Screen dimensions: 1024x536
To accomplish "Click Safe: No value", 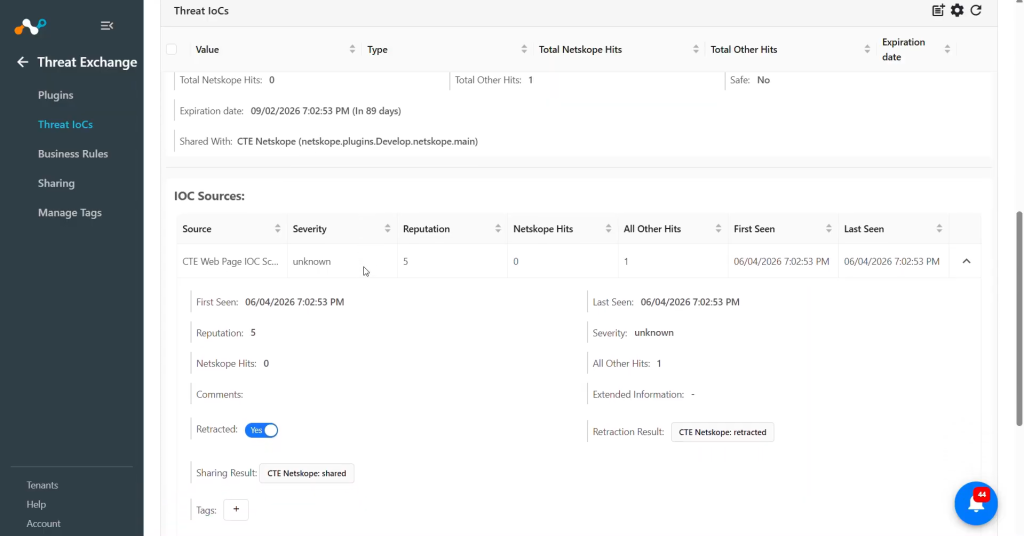I will 763,80.
